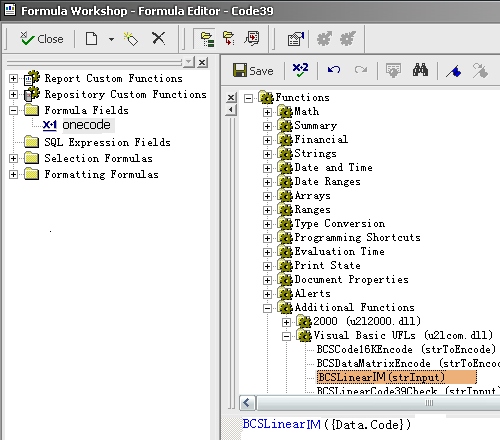Toggle the Workshop tree view icon
Image resolution: width=500 pixels, height=440 pixels.
point(207,39)
